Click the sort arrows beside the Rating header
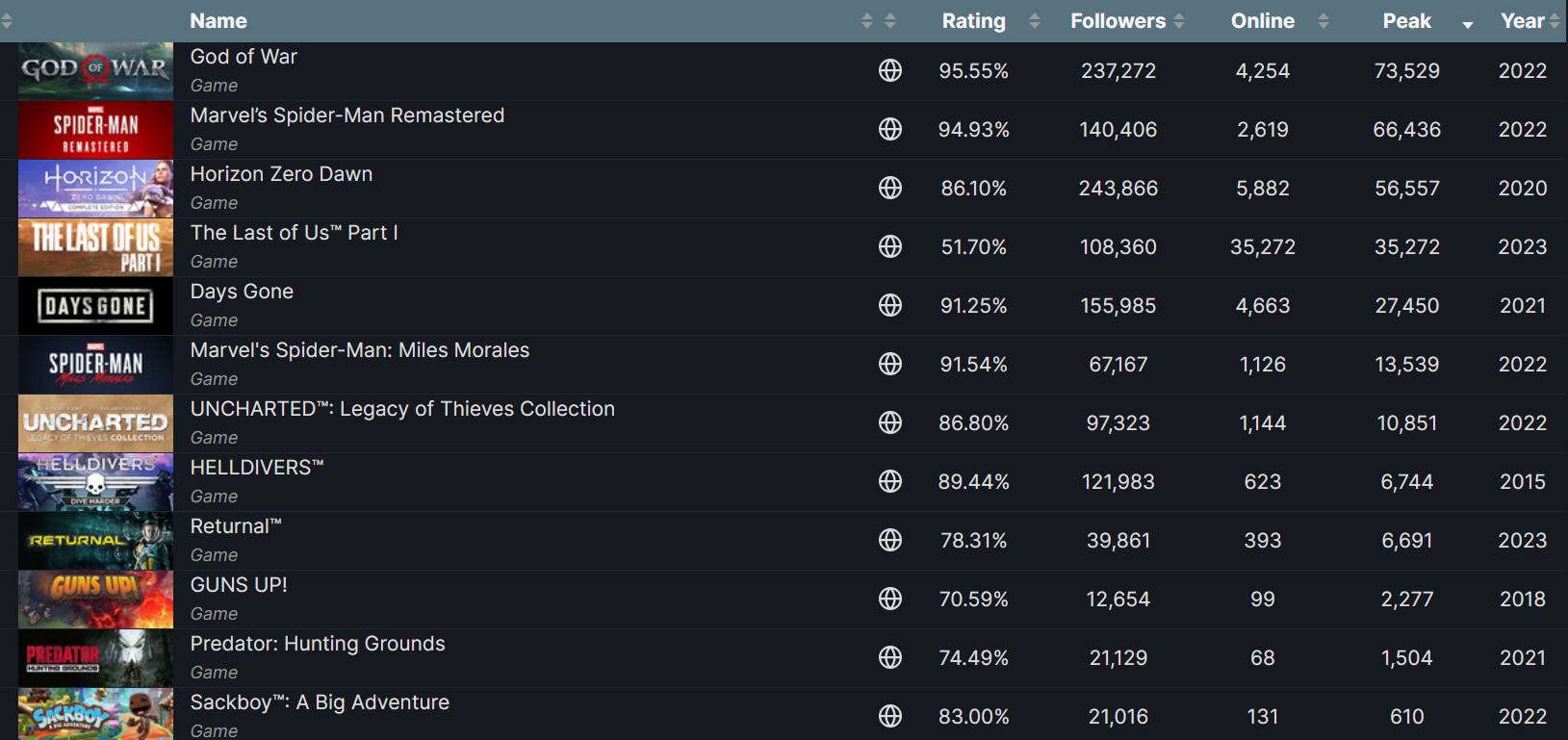1568x740 pixels. tap(1035, 21)
